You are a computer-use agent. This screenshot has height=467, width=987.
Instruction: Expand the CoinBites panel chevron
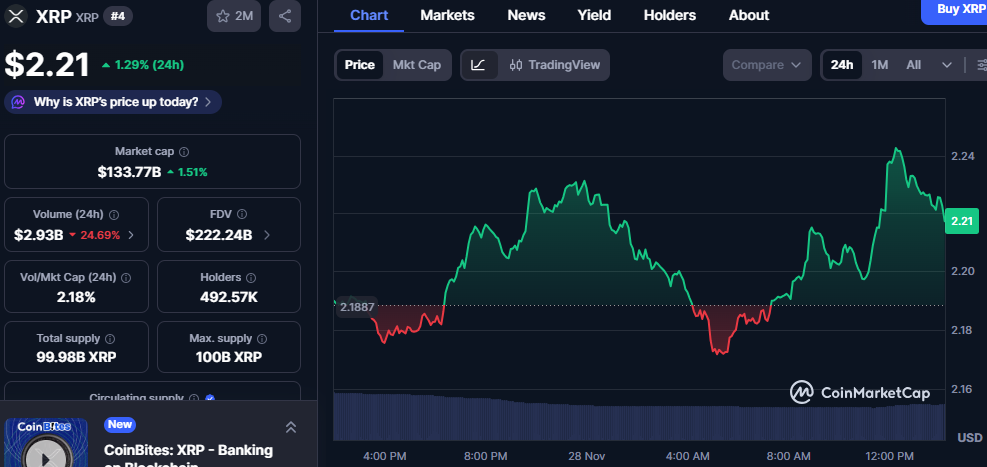[291, 427]
